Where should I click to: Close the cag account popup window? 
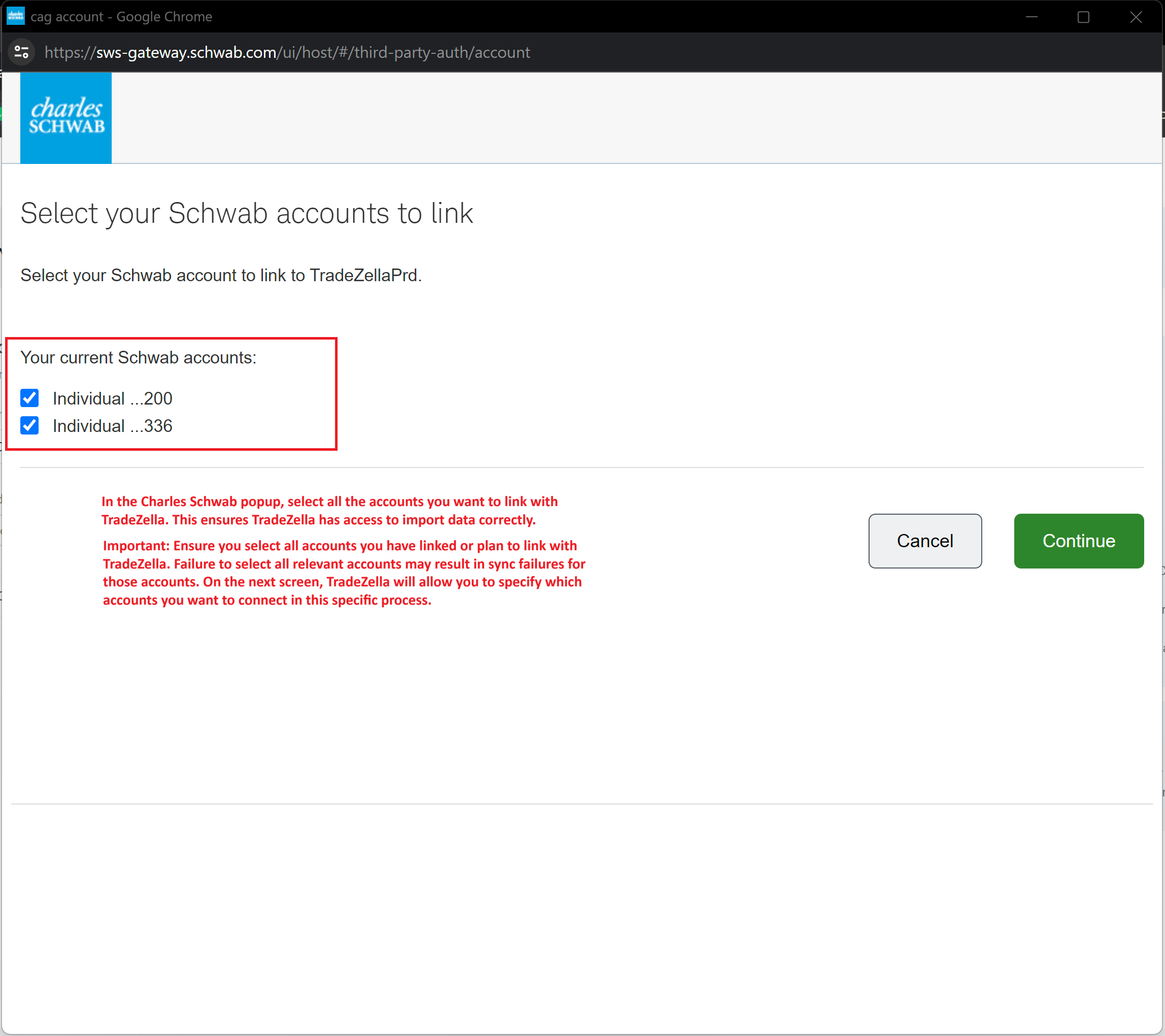pyautogui.click(x=1136, y=17)
